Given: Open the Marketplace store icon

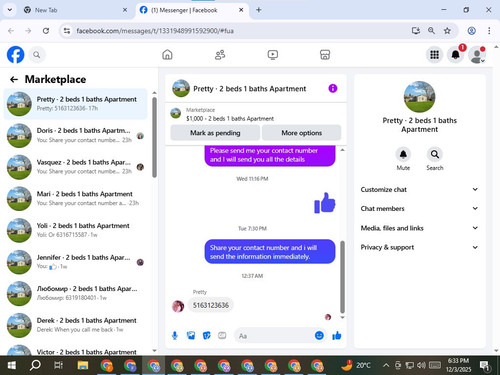Looking at the screenshot, I should click(325, 54).
